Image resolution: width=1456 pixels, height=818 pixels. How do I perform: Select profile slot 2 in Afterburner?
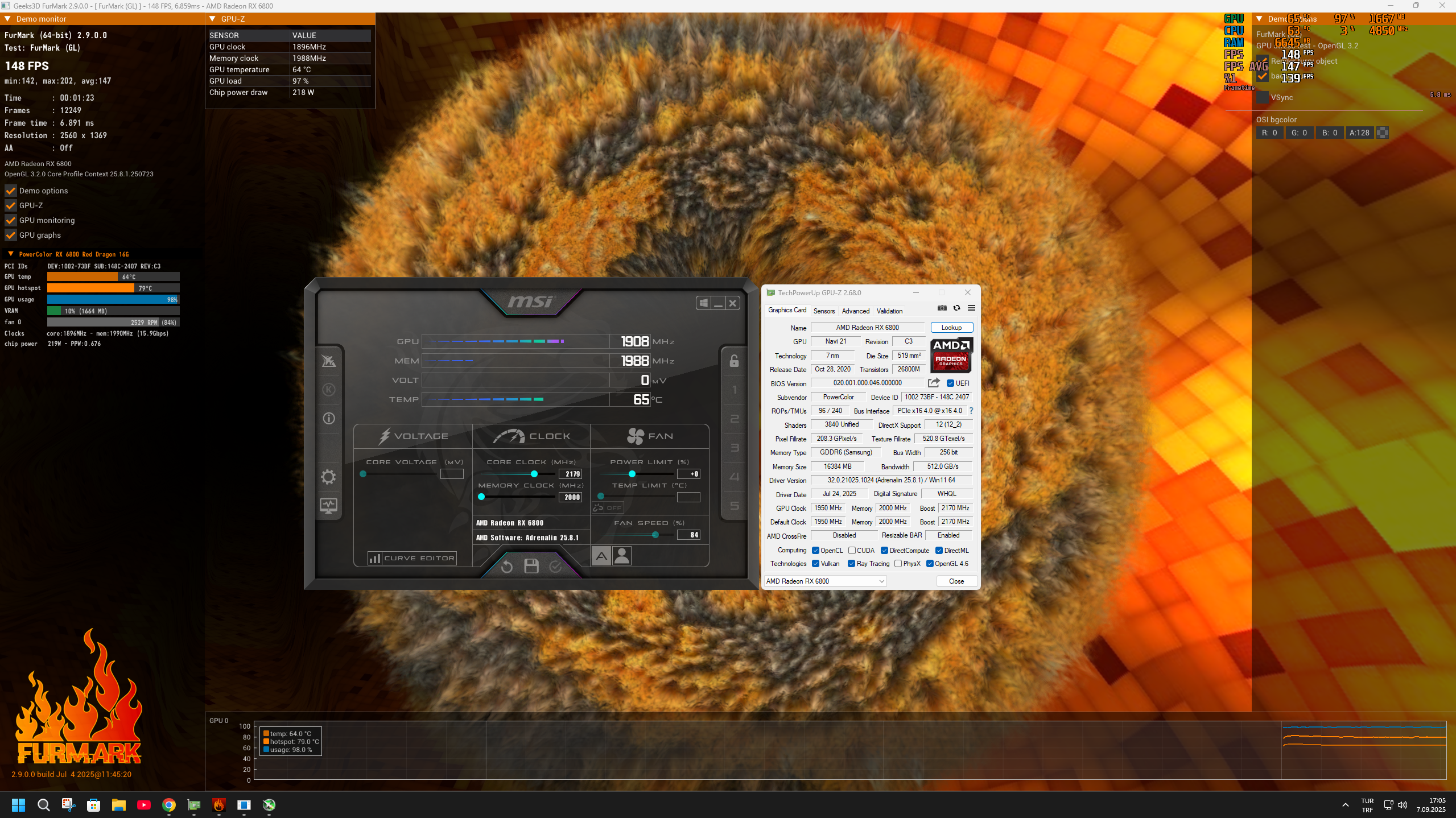(x=734, y=419)
